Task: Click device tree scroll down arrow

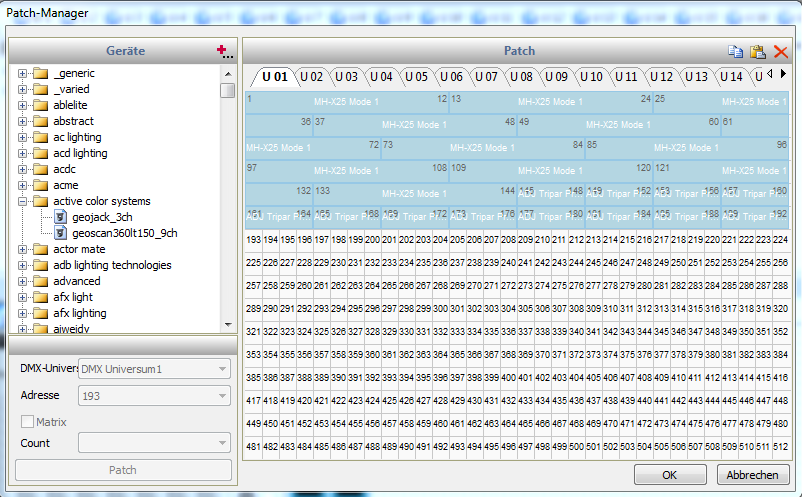Action: [x=228, y=325]
